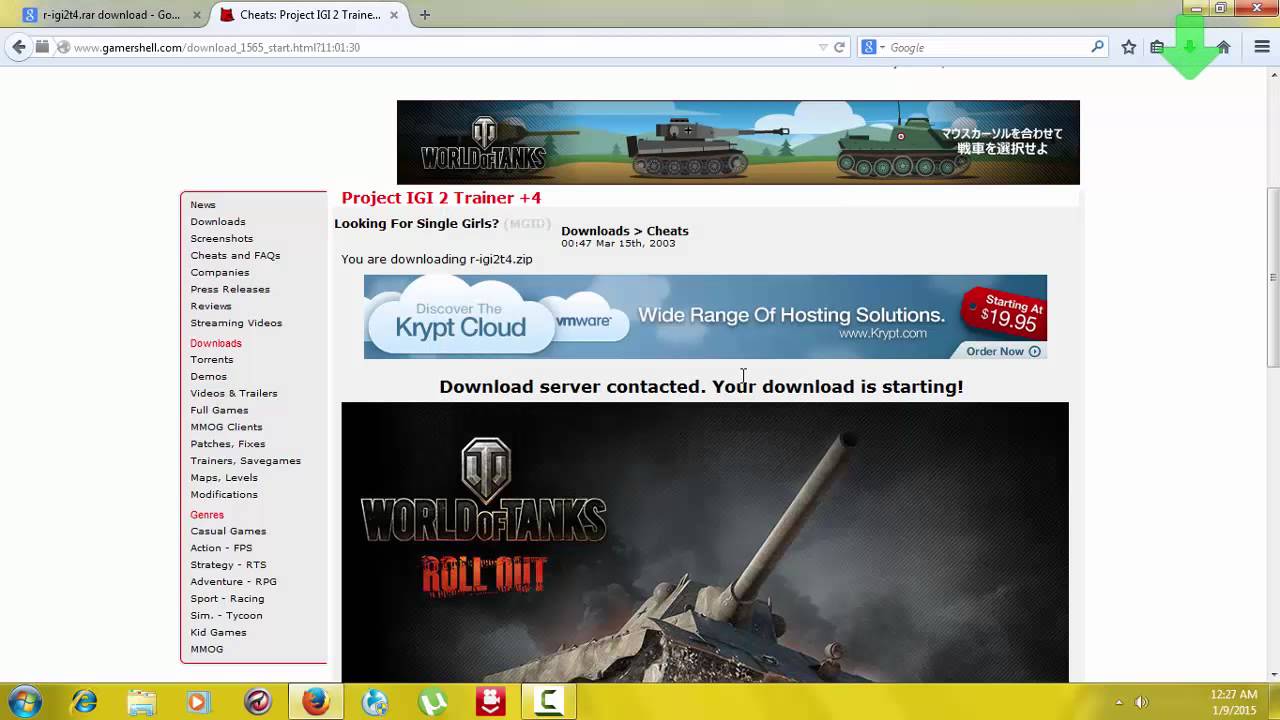Open Full Games link
The height and width of the screenshot is (720, 1280).
[x=219, y=411]
